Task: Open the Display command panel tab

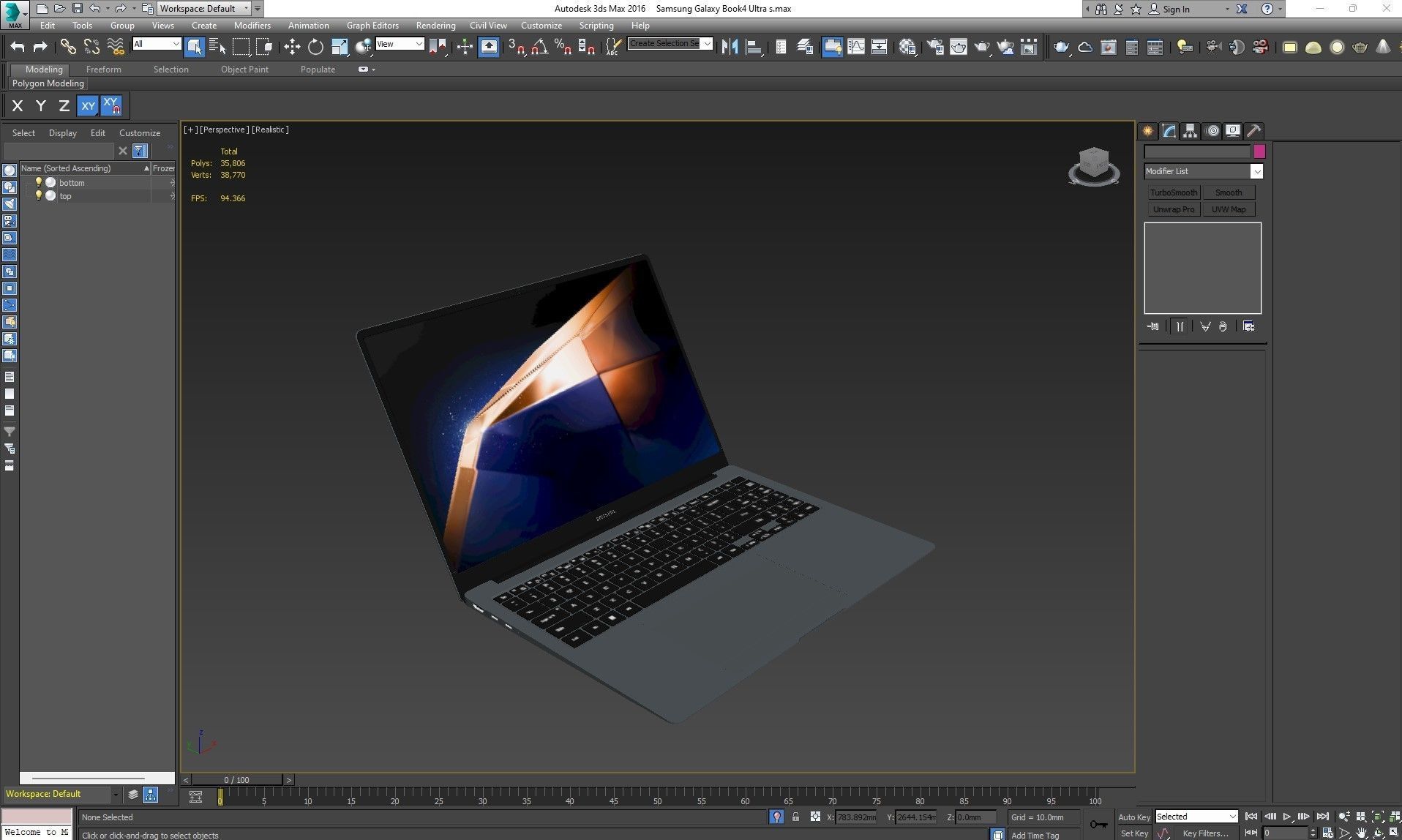Action: 1233,131
